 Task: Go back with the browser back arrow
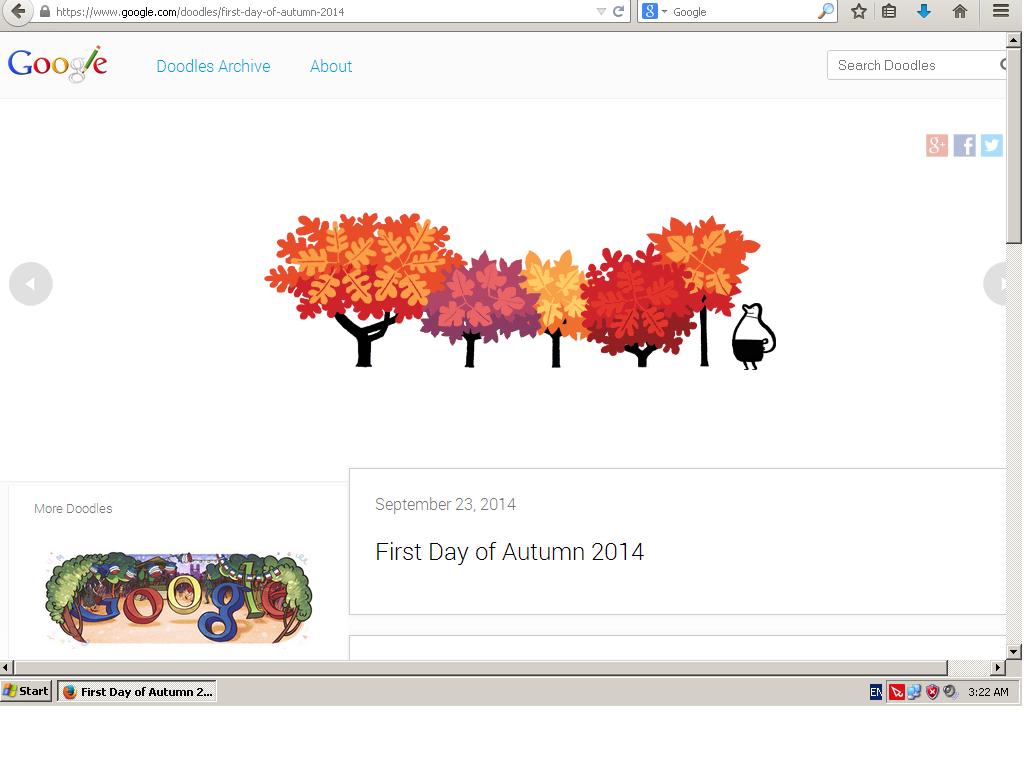[17, 11]
